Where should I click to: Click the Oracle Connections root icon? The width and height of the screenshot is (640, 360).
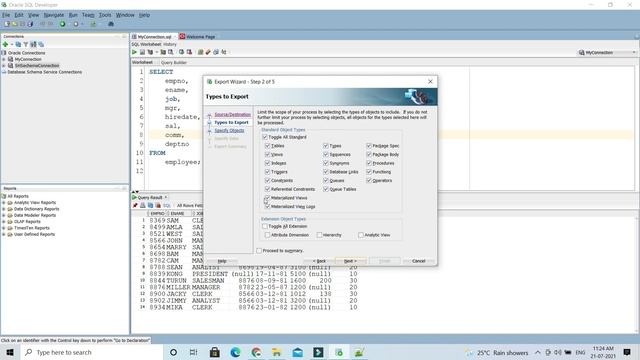click(4, 53)
